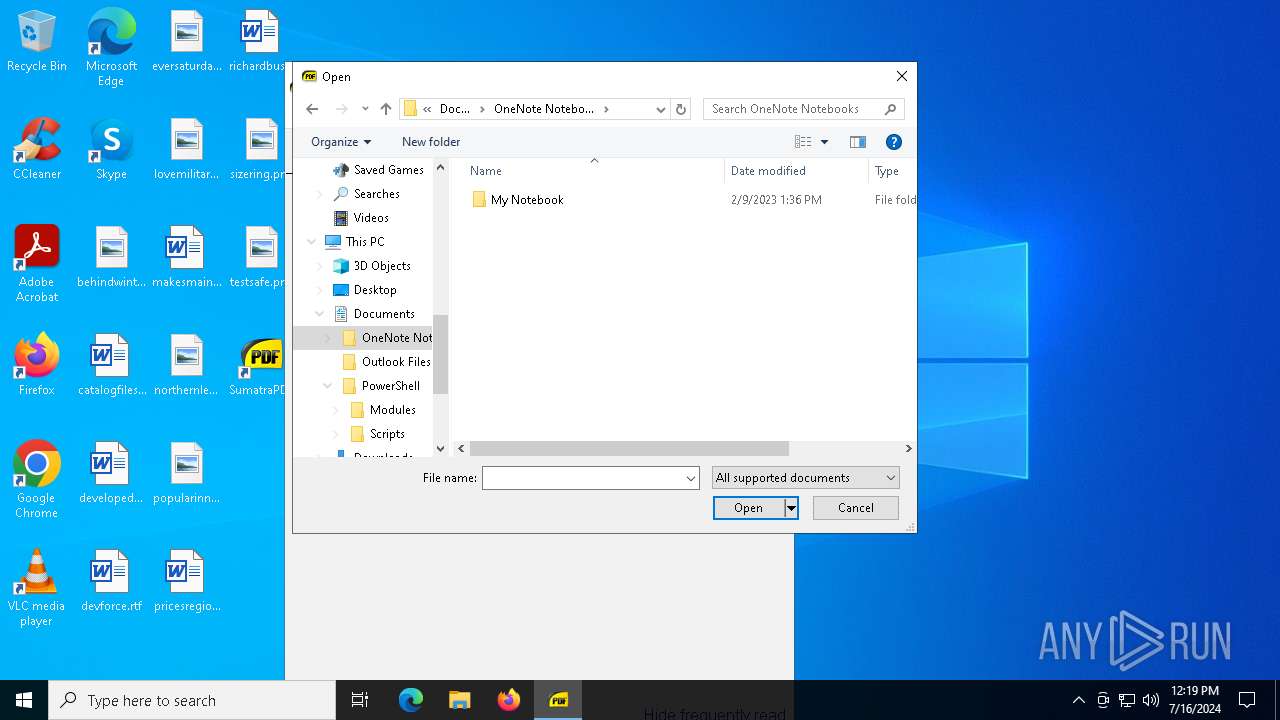Expand the address bar path dropdown
The height and width of the screenshot is (720, 1280).
[x=660, y=109]
